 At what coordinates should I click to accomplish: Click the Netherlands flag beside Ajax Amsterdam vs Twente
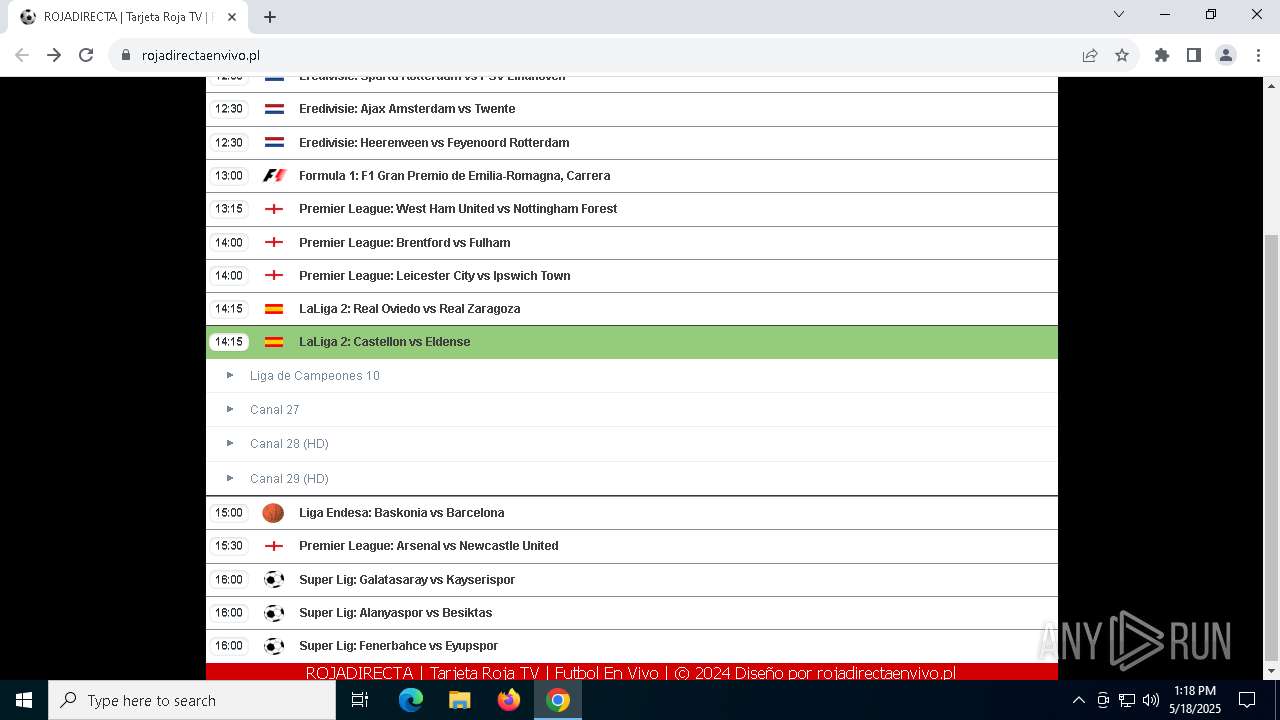coord(274,109)
